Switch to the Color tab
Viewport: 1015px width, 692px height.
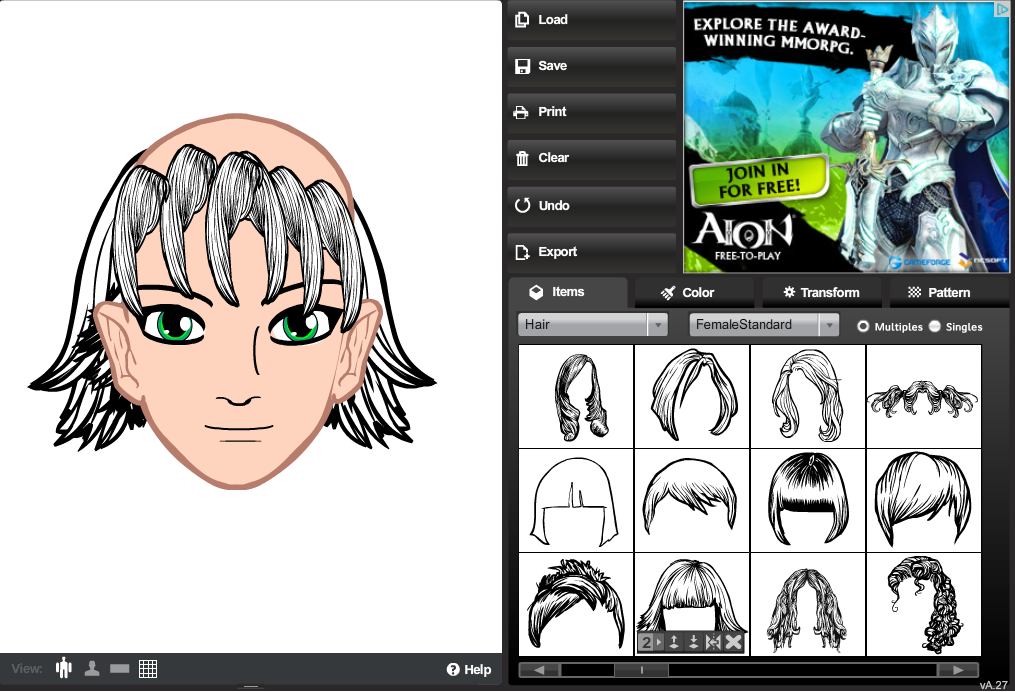688,293
